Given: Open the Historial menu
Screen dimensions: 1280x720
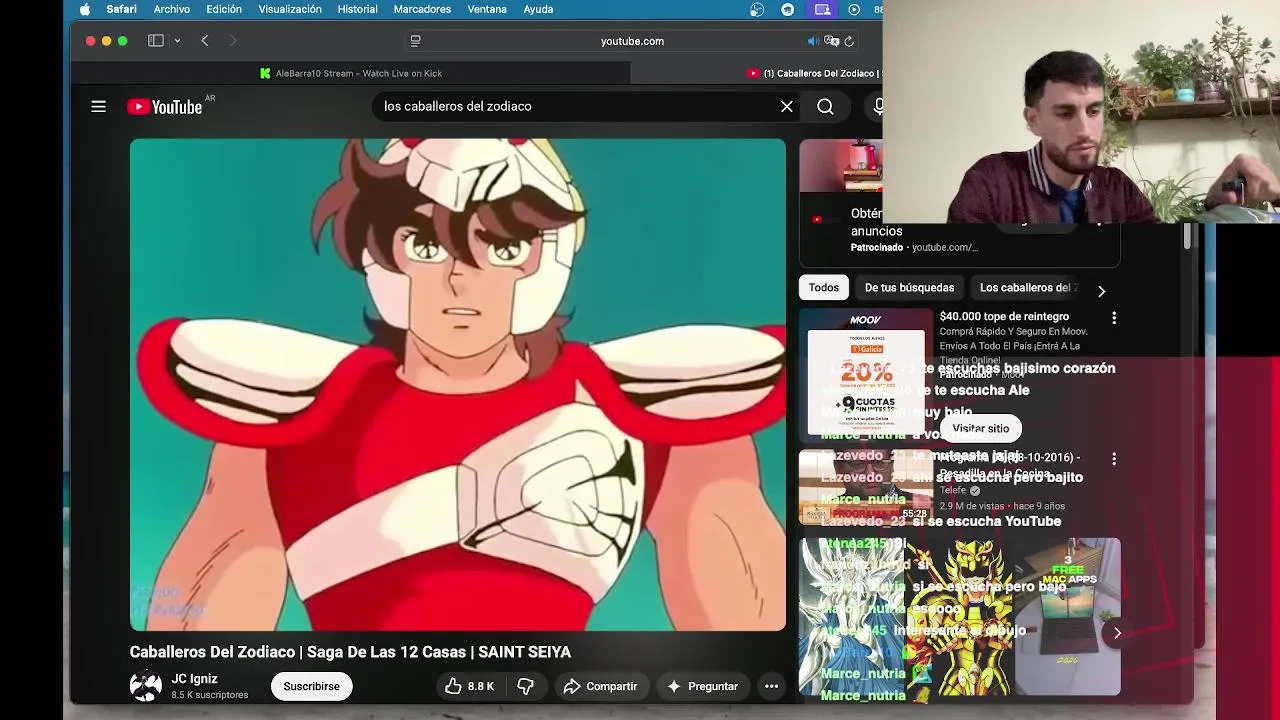Looking at the screenshot, I should pyautogui.click(x=357, y=9).
